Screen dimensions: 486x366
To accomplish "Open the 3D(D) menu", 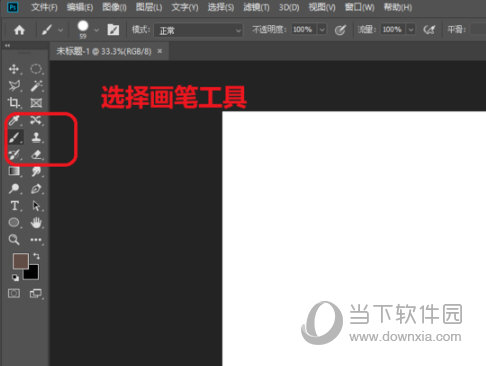I will pos(289,7).
